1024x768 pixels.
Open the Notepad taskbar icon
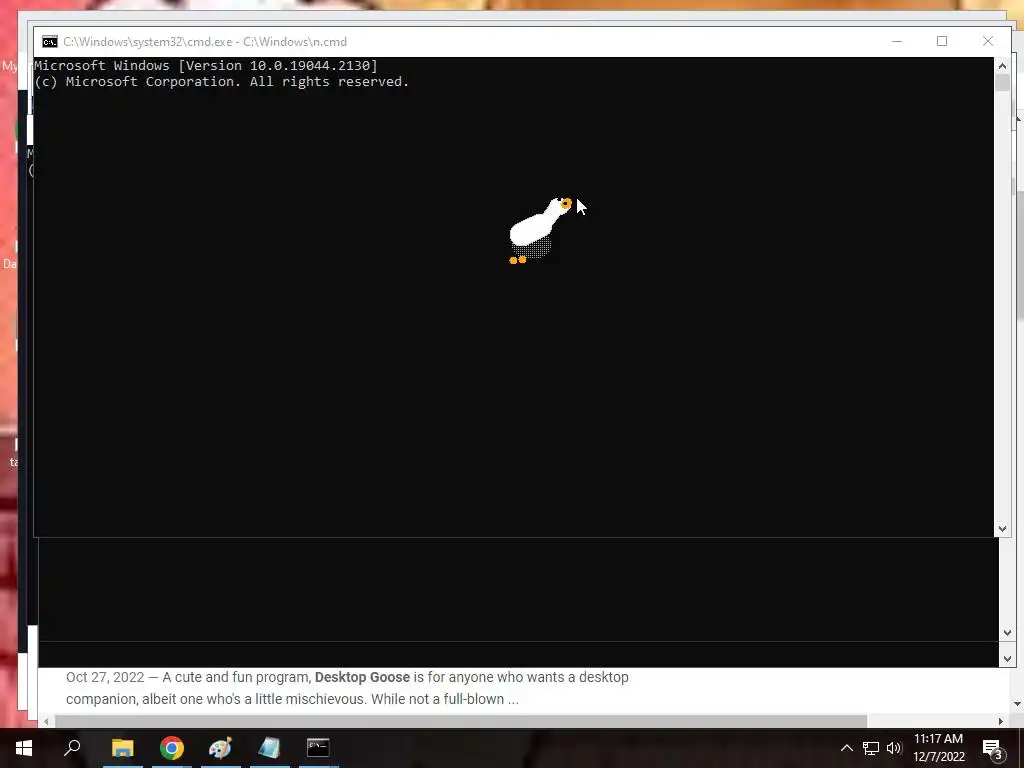[269, 748]
